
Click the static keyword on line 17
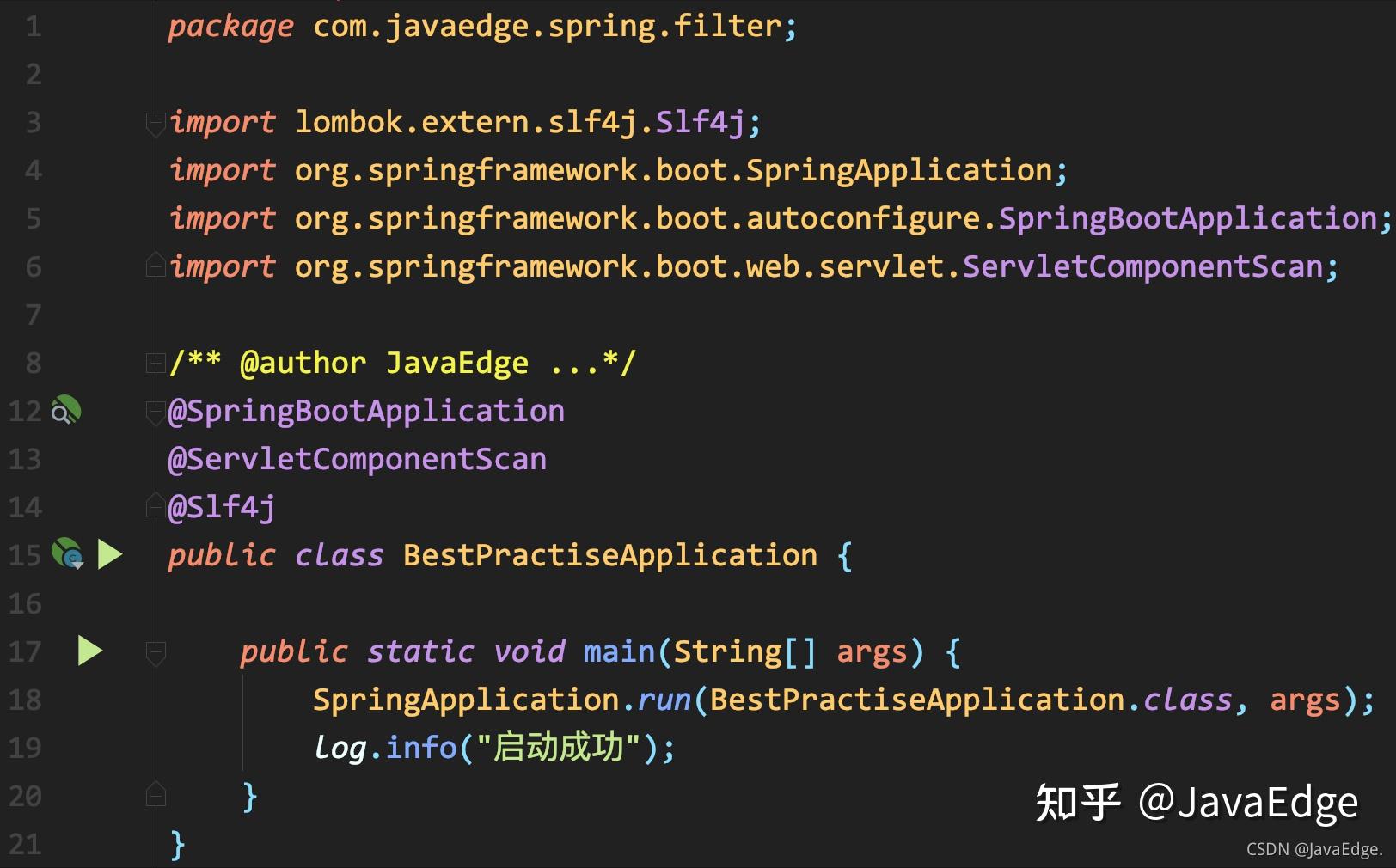click(420, 652)
